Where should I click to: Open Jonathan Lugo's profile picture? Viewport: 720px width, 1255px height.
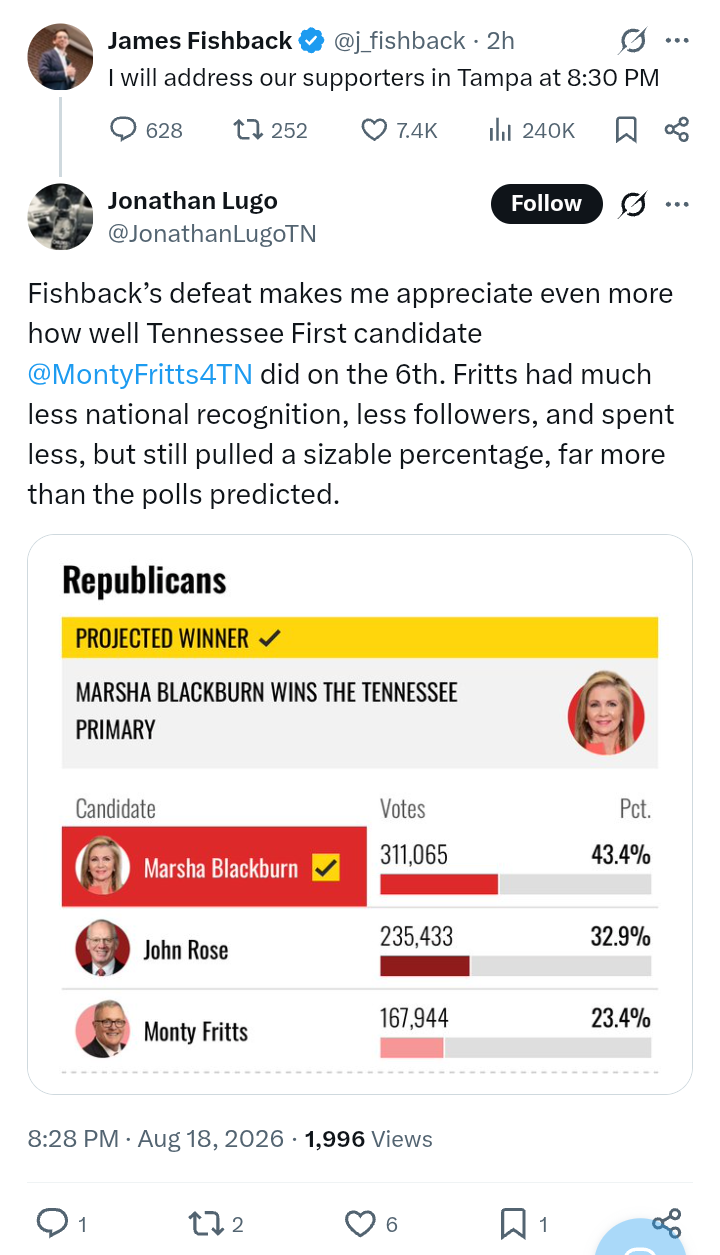pyautogui.click(x=60, y=216)
